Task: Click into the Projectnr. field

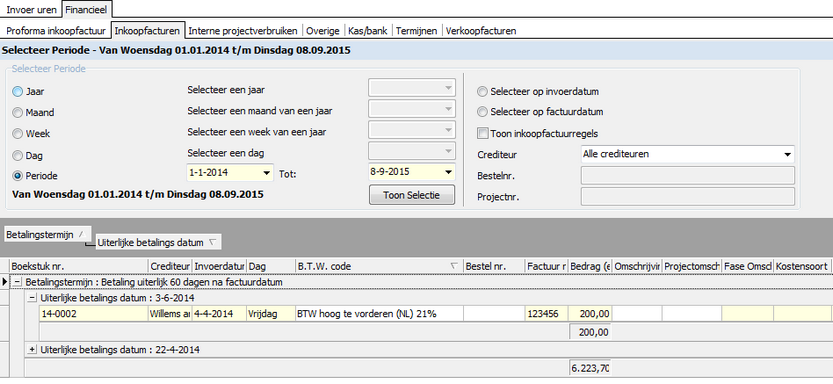Action: pyautogui.click(x=687, y=197)
